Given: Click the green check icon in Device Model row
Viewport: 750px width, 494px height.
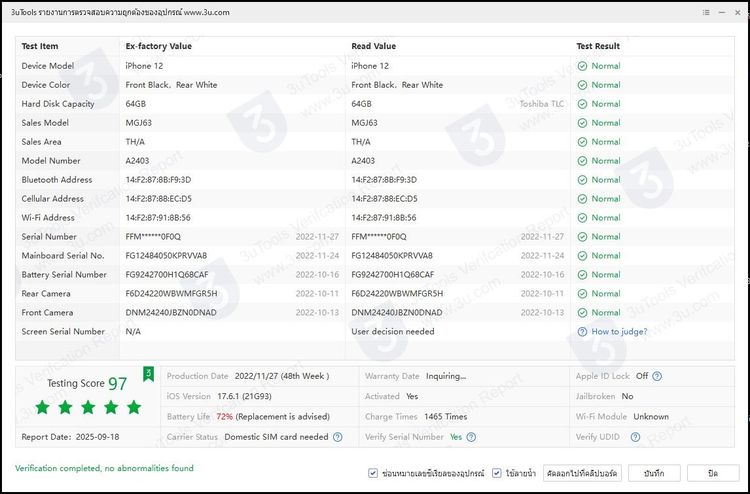Looking at the screenshot, I should click(x=582, y=66).
